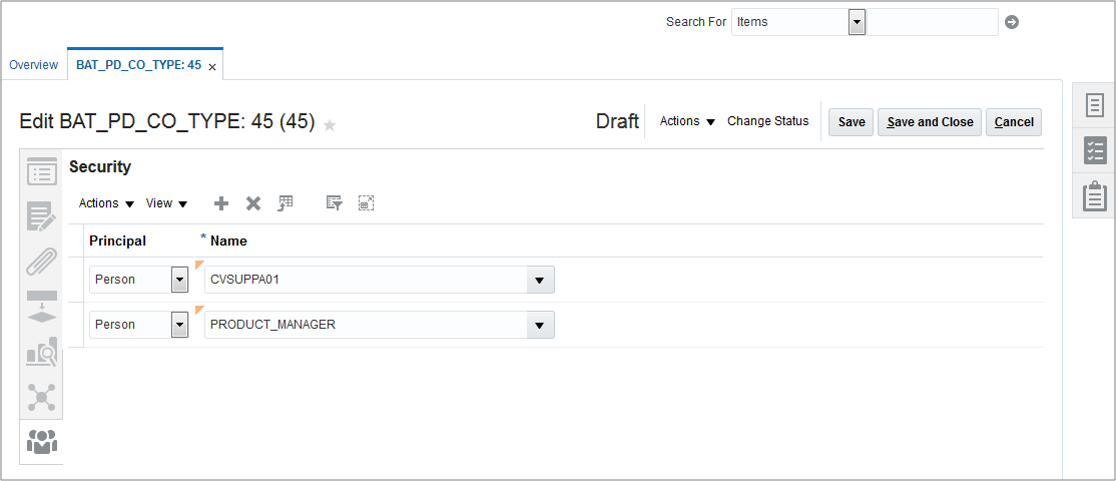This screenshot has width=1116, height=481.
Task: Expand the Name dropdown for PRODUCT_MANAGER
Action: [x=540, y=325]
